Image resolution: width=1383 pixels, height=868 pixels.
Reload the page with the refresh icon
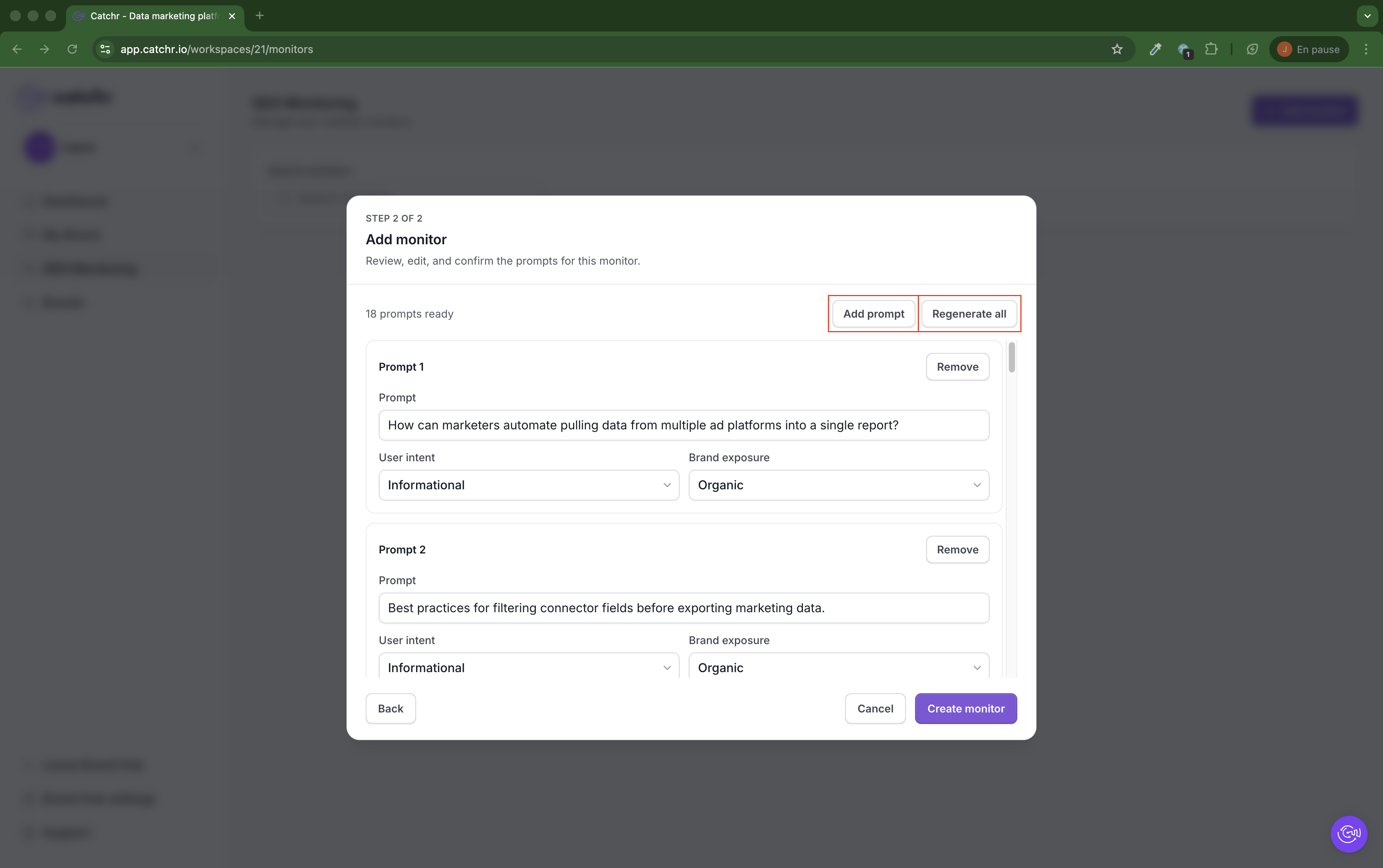click(72, 50)
